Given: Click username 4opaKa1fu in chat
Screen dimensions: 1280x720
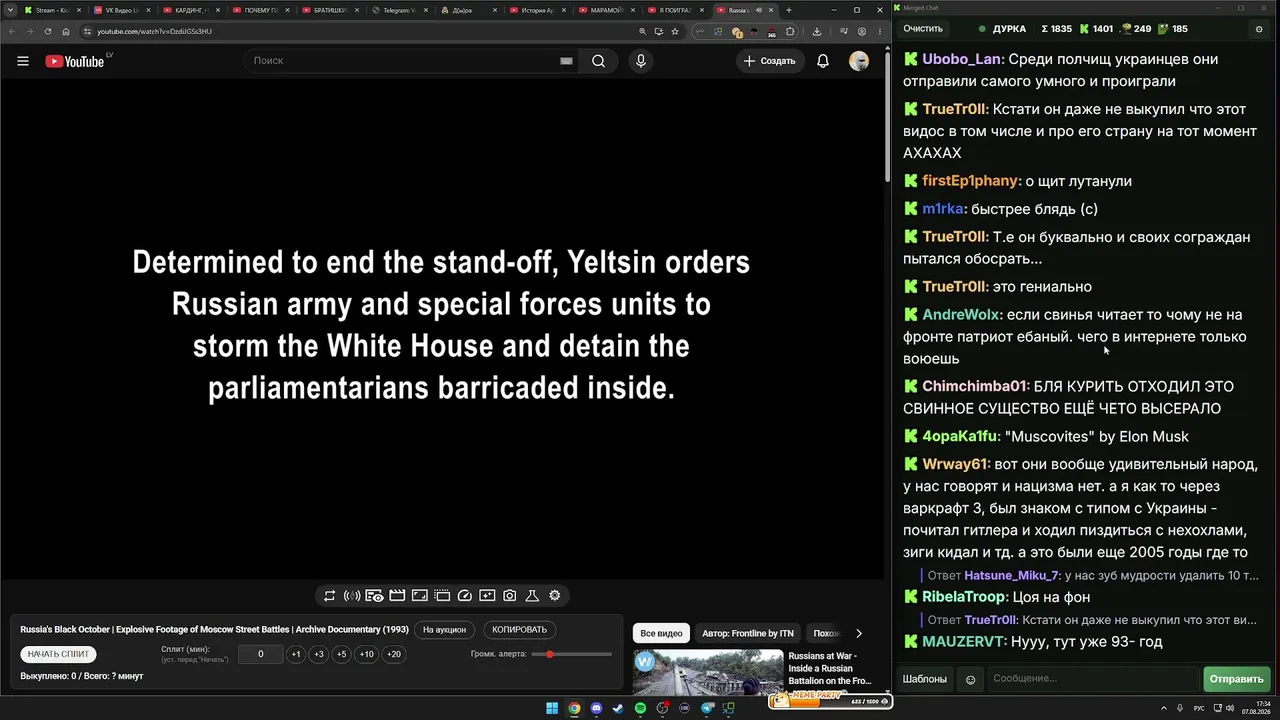Looking at the screenshot, I should pyautogui.click(x=960, y=436).
